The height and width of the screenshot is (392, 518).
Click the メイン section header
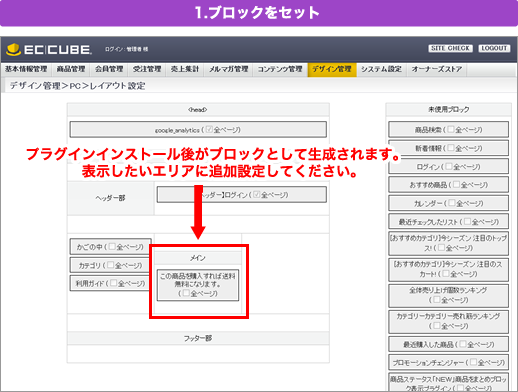pos(198,258)
